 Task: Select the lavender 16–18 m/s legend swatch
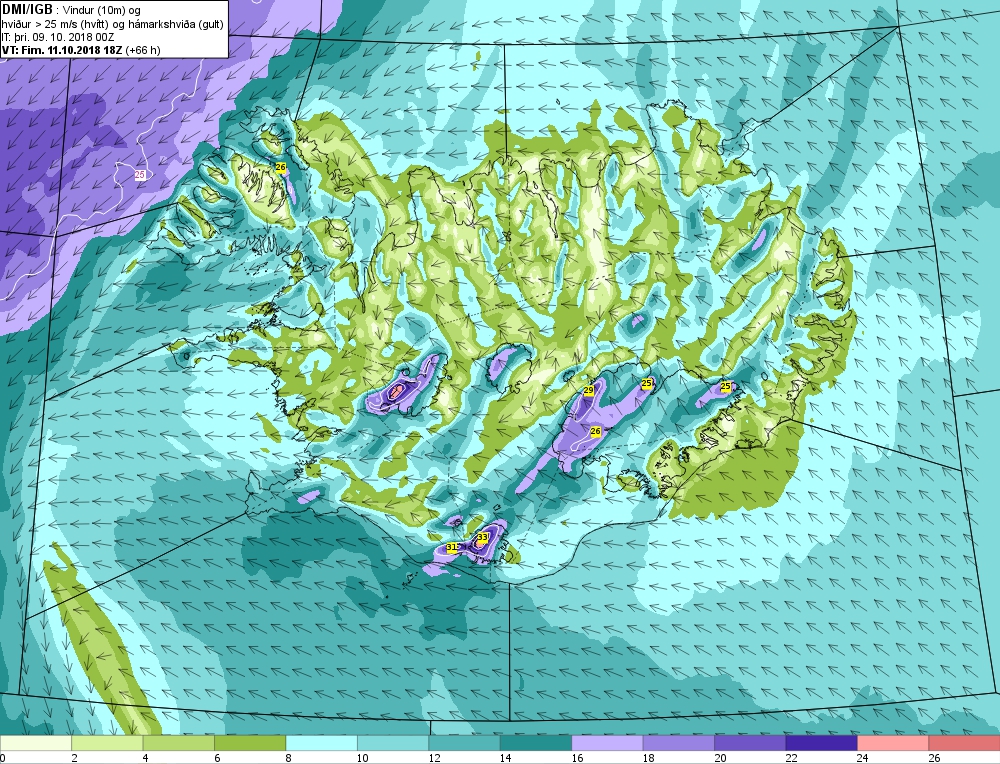pyautogui.click(x=607, y=743)
